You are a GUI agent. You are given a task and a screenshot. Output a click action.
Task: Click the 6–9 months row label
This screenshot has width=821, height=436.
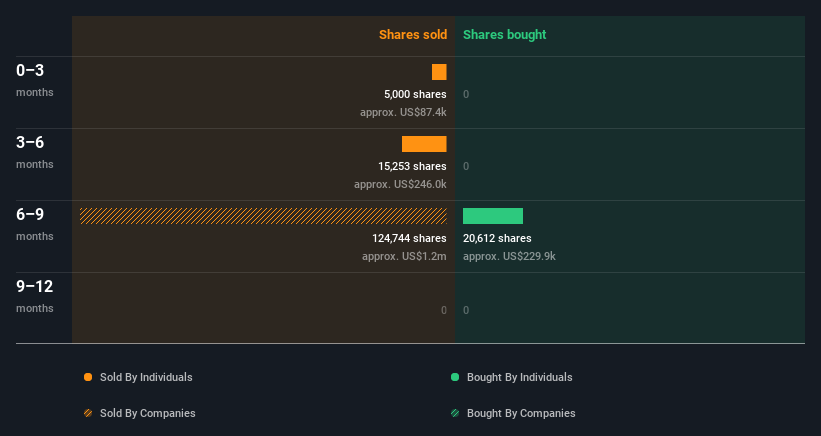(x=35, y=224)
